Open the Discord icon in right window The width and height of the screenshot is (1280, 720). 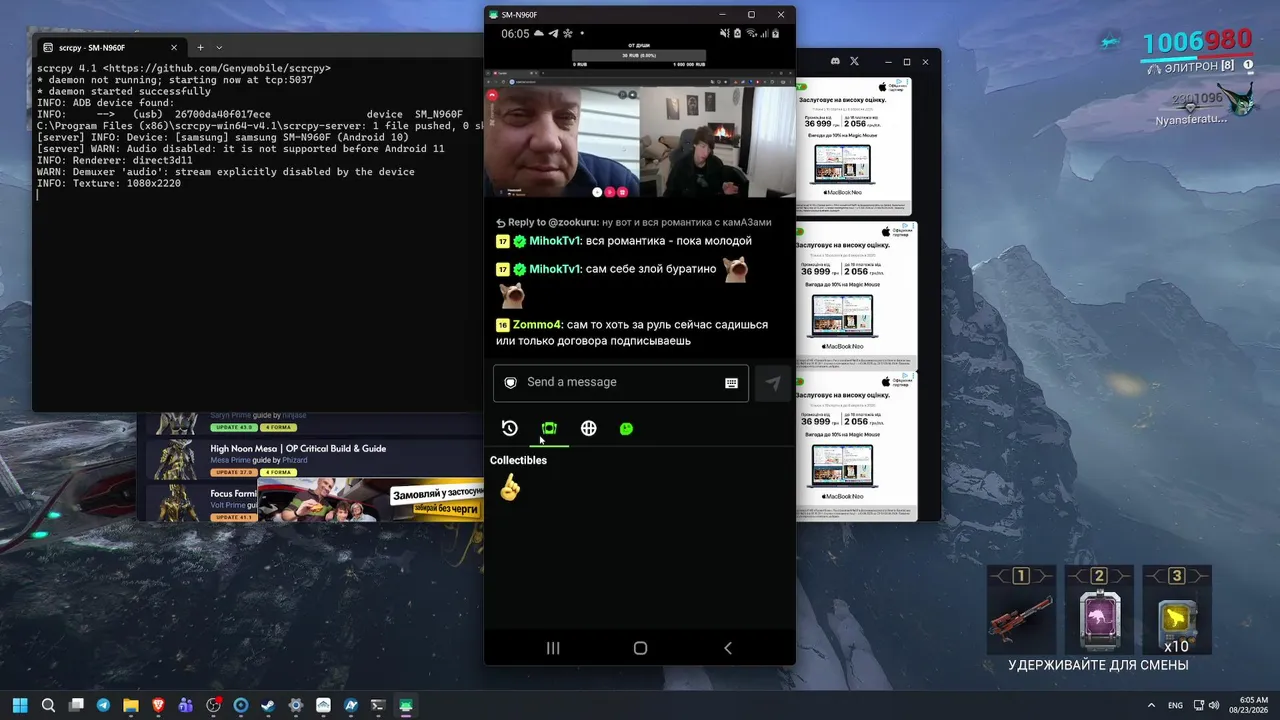835,62
